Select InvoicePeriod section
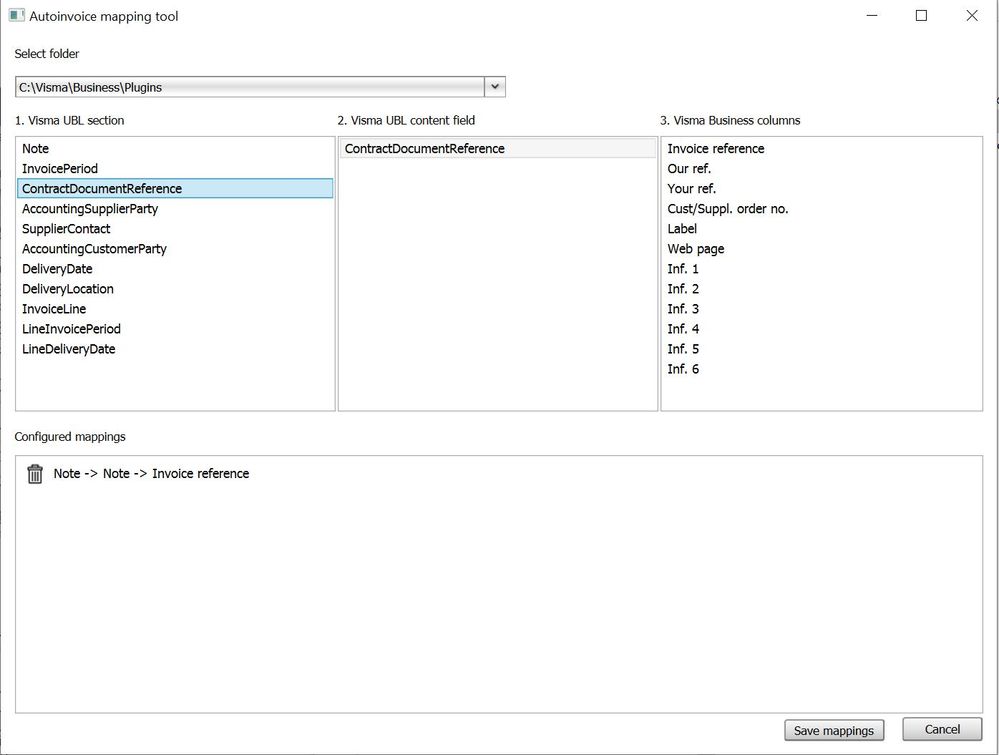 tap(175, 168)
